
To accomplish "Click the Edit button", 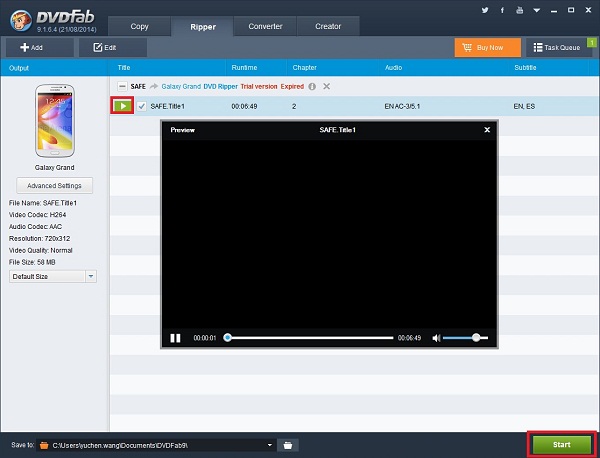I will click(x=113, y=47).
